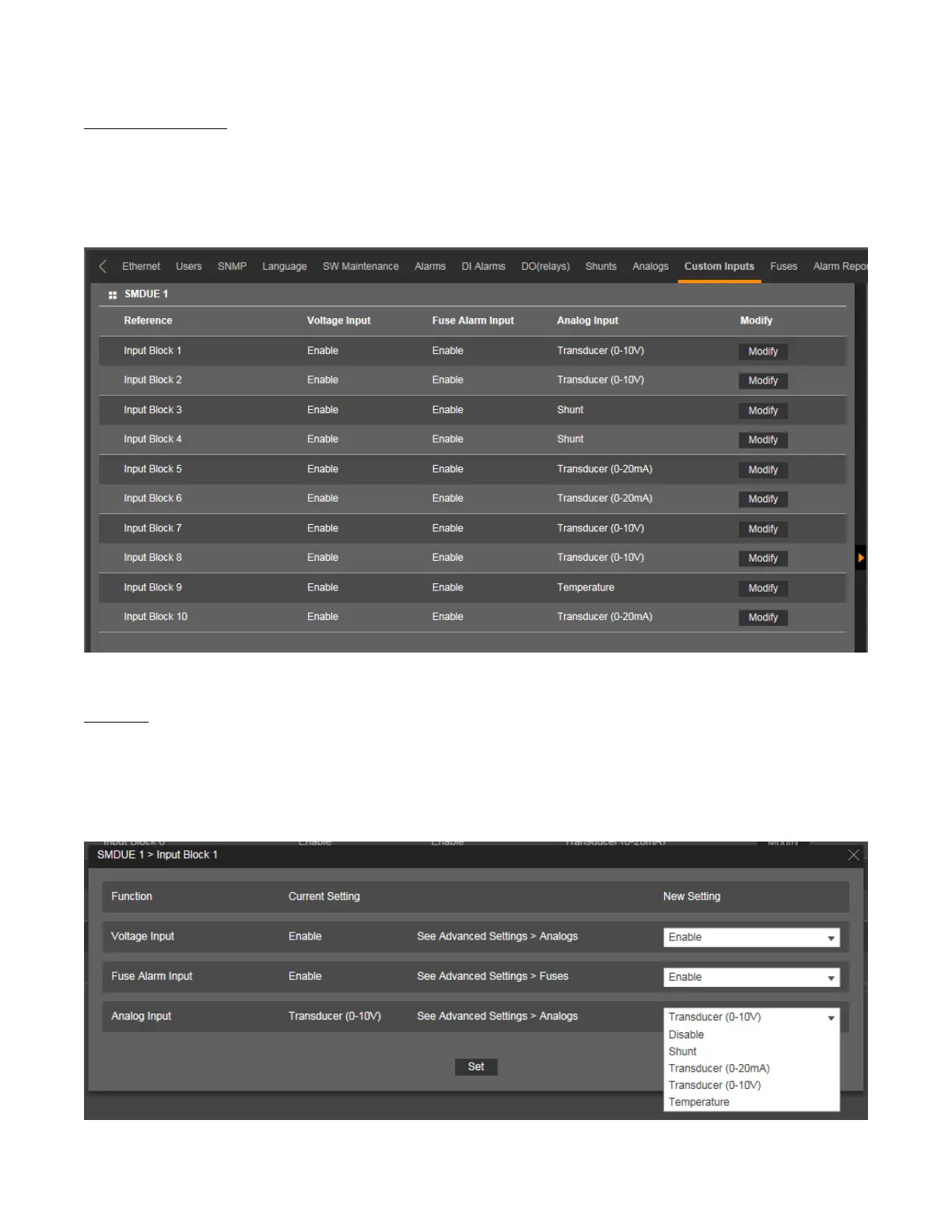Go to the DI Alarms tab
Image resolution: width=952 pixels, height=1232 pixels.
(483, 266)
